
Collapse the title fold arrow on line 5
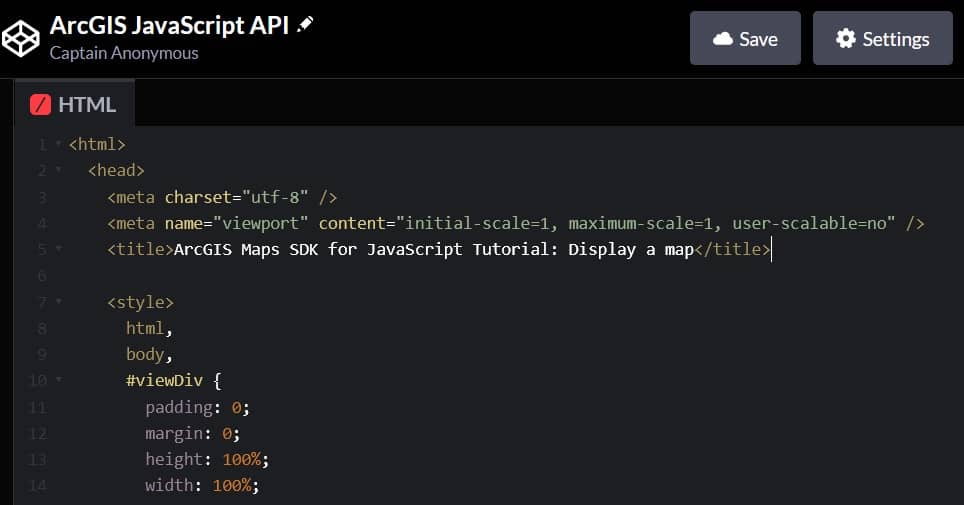tap(58, 249)
